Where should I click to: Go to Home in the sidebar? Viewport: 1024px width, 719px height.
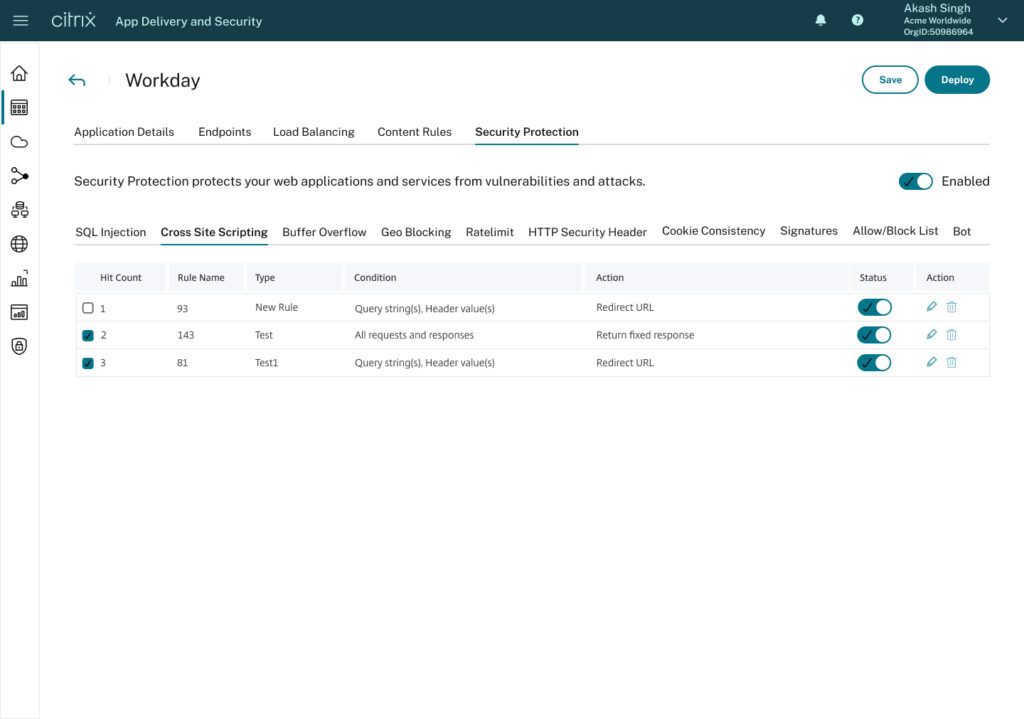click(19, 73)
